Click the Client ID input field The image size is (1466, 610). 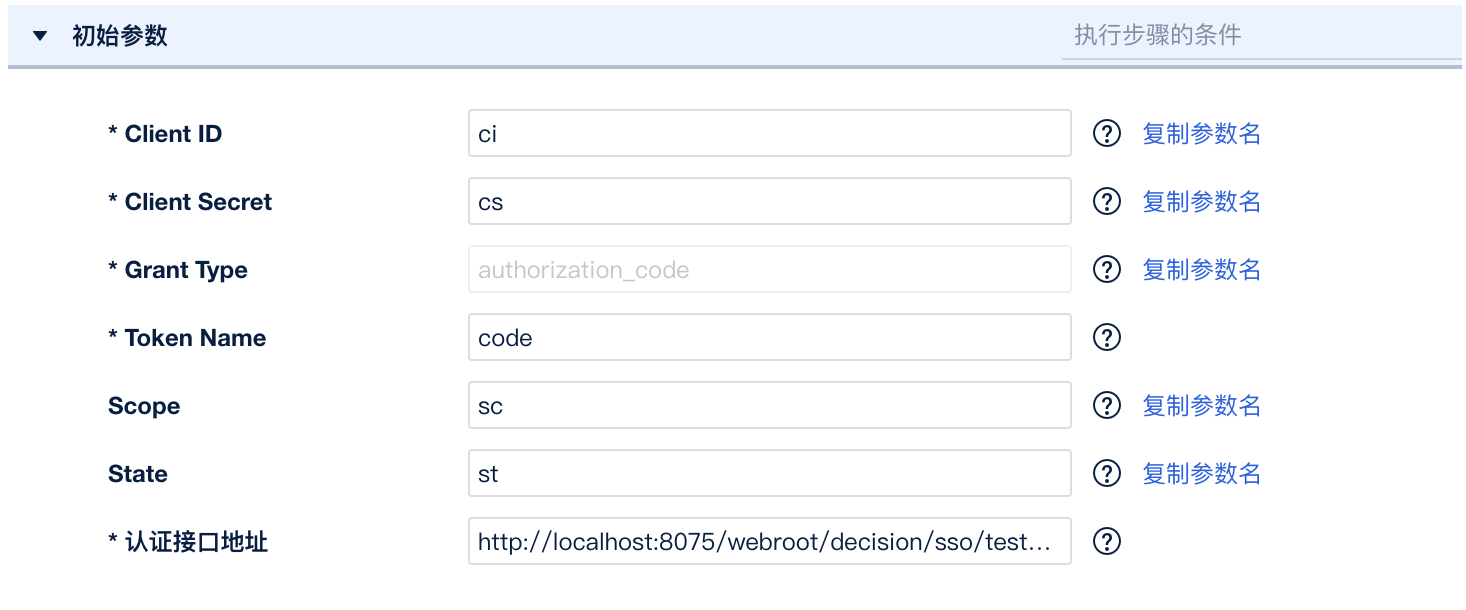click(x=769, y=134)
